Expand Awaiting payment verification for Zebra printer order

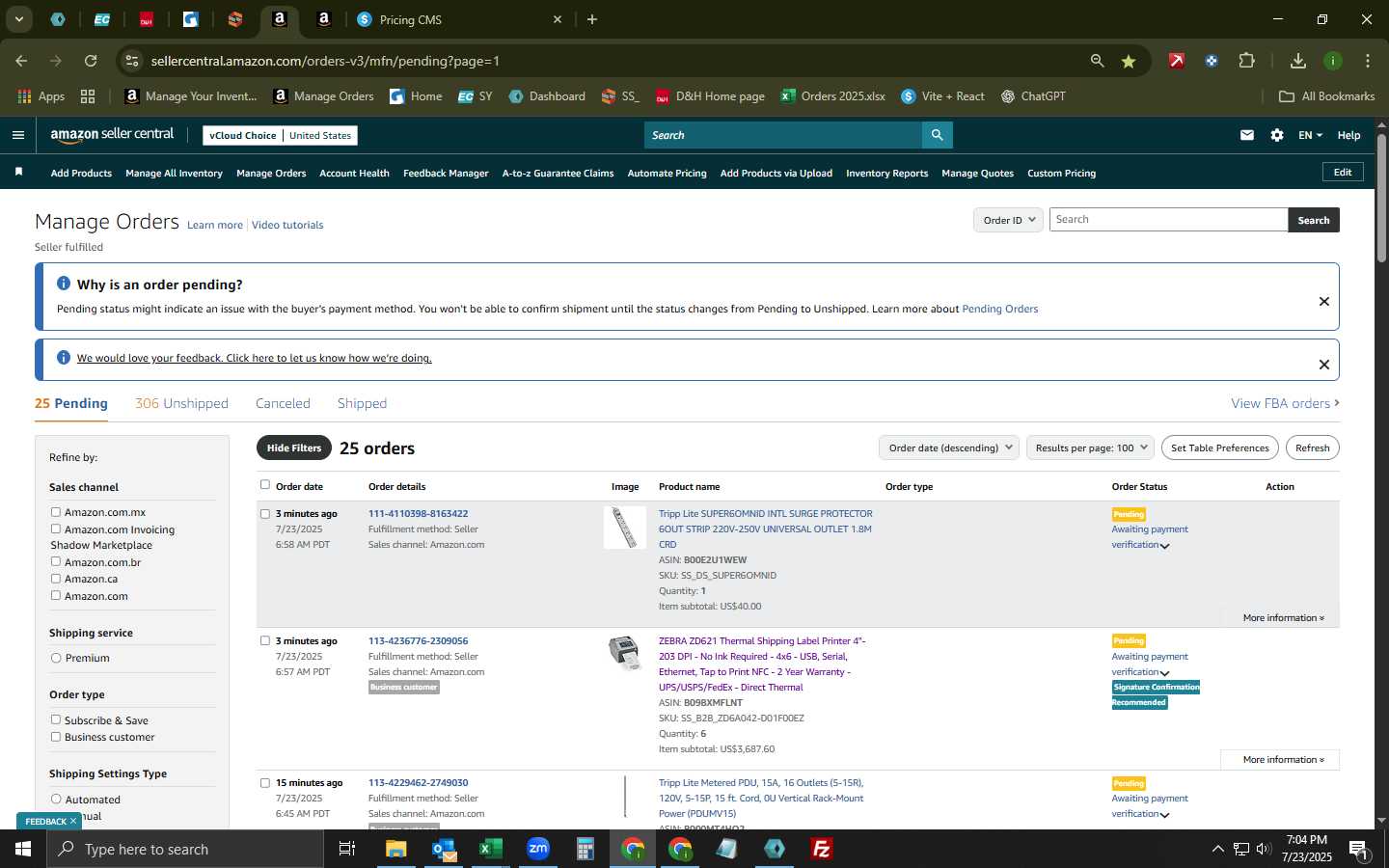[1165, 673]
